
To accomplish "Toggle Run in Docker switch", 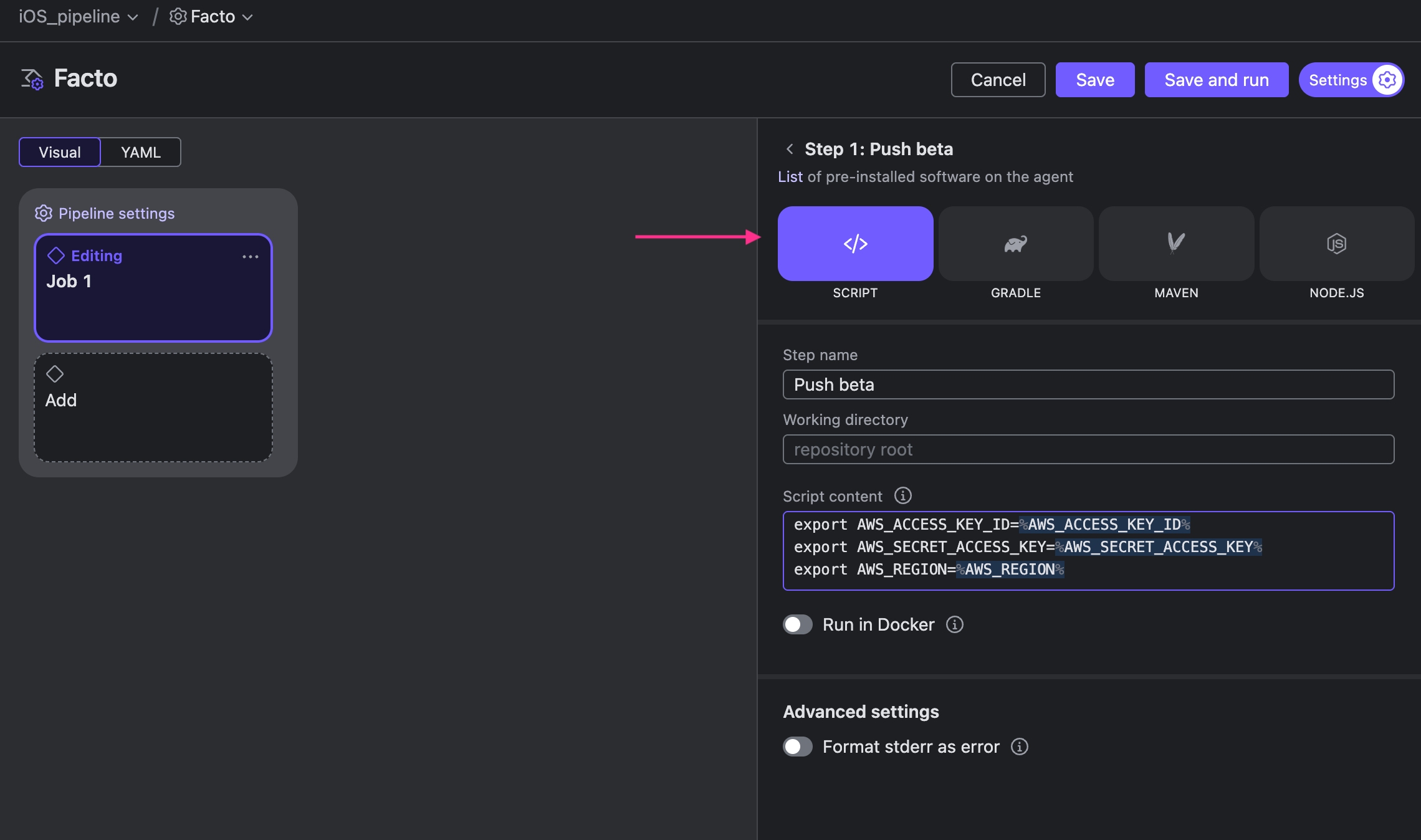I will click(x=798, y=624).
